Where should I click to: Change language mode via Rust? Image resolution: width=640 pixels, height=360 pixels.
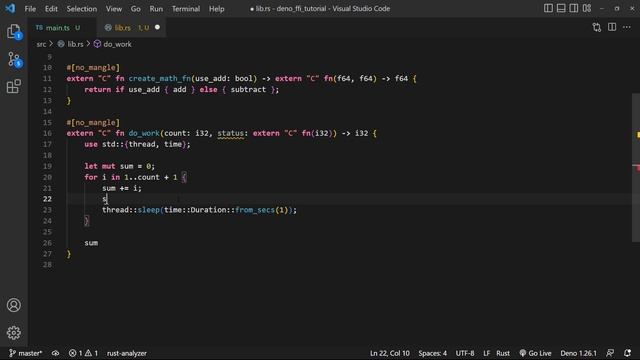[503, 353]
